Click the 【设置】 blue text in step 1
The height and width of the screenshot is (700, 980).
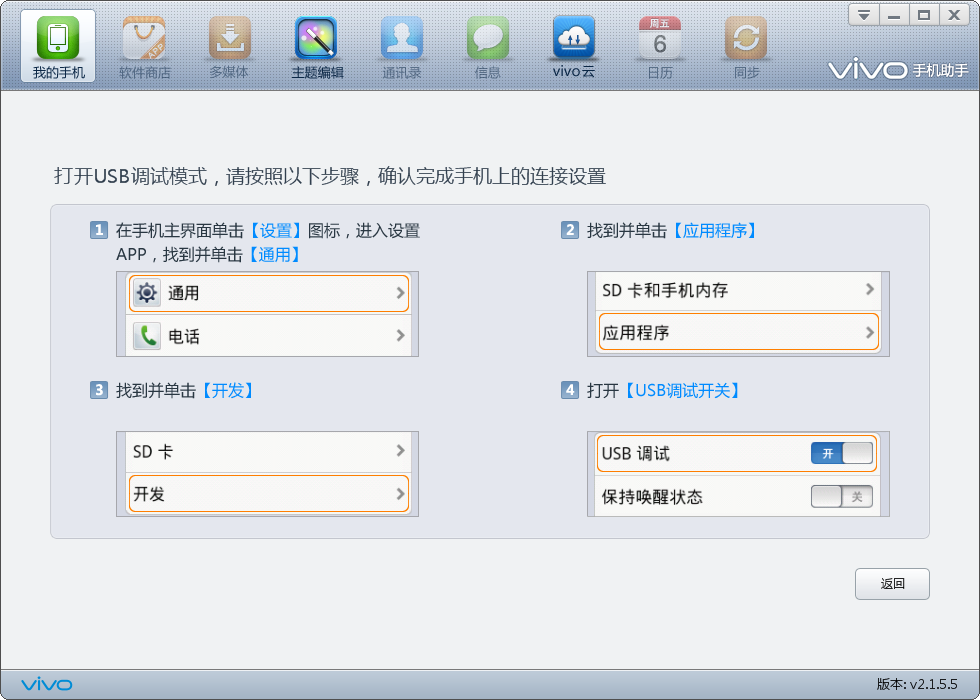276,231
